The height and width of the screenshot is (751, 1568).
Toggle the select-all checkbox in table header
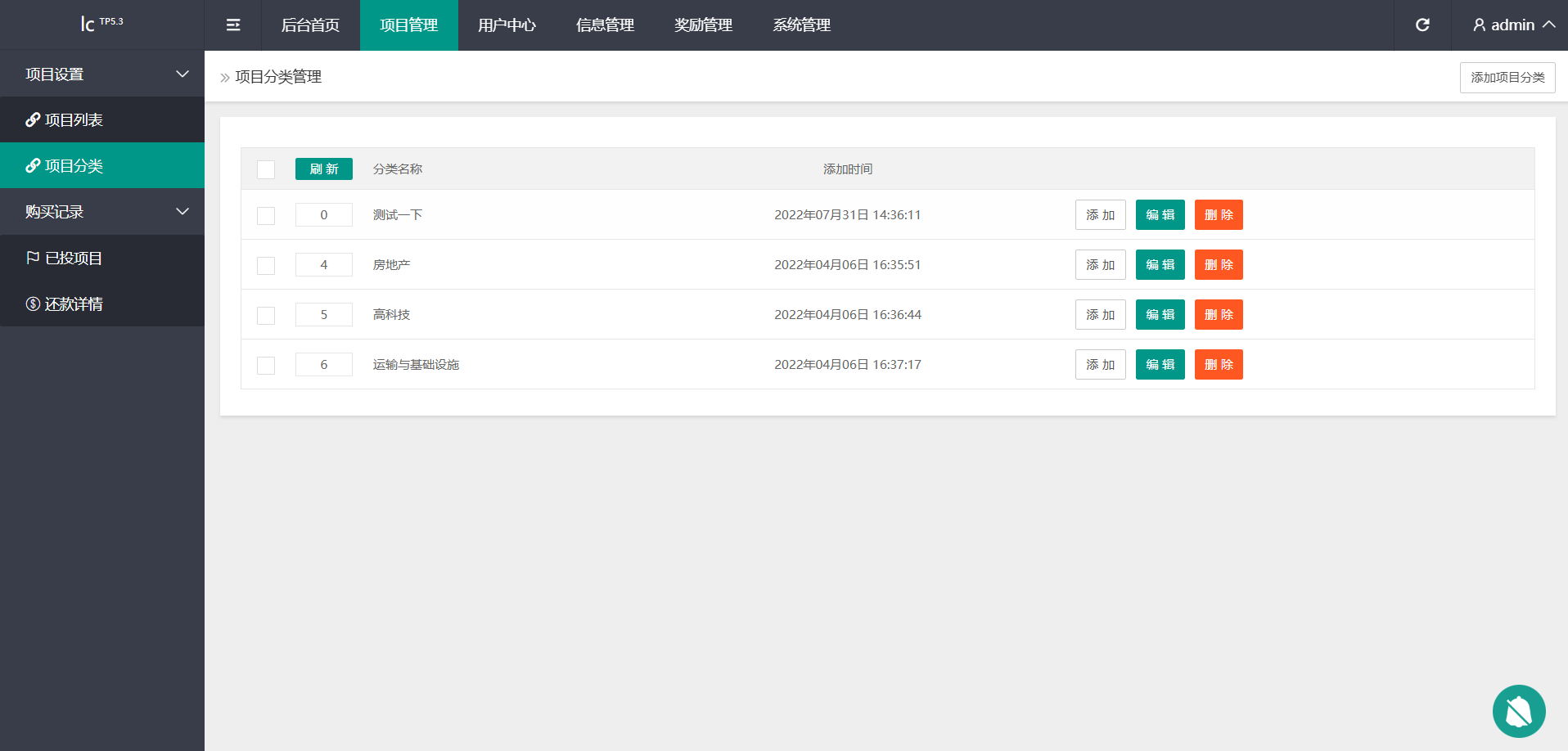[x=266, y=169]
